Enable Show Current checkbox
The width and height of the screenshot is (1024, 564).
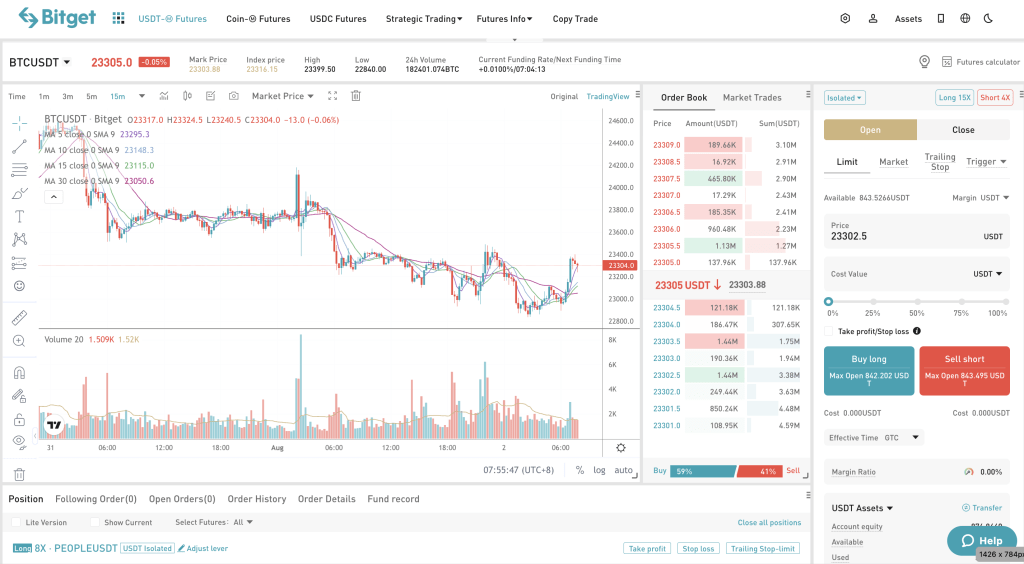click(x=95, y=522)
